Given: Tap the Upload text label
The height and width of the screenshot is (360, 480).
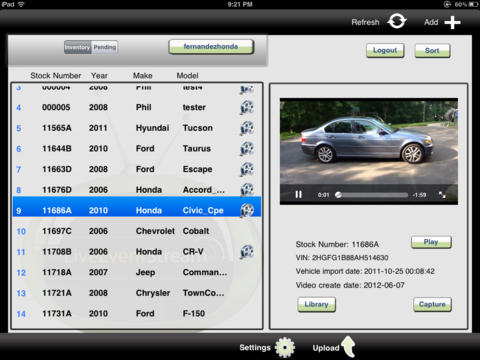Looking at the screenshot, I should pyautogui.click(x=326, y=348).
